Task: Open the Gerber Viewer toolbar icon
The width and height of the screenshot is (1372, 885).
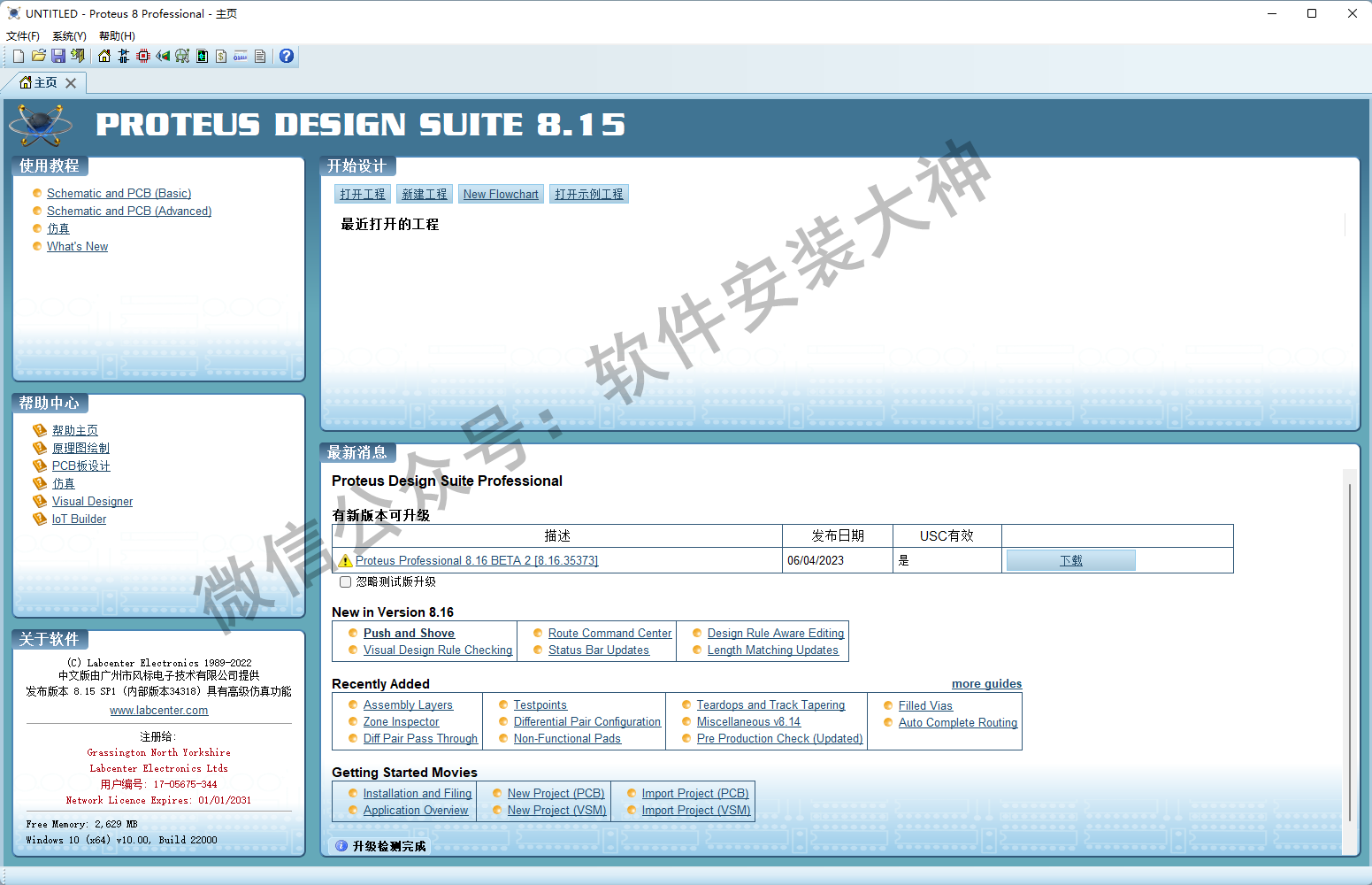Action: point(202,56)
